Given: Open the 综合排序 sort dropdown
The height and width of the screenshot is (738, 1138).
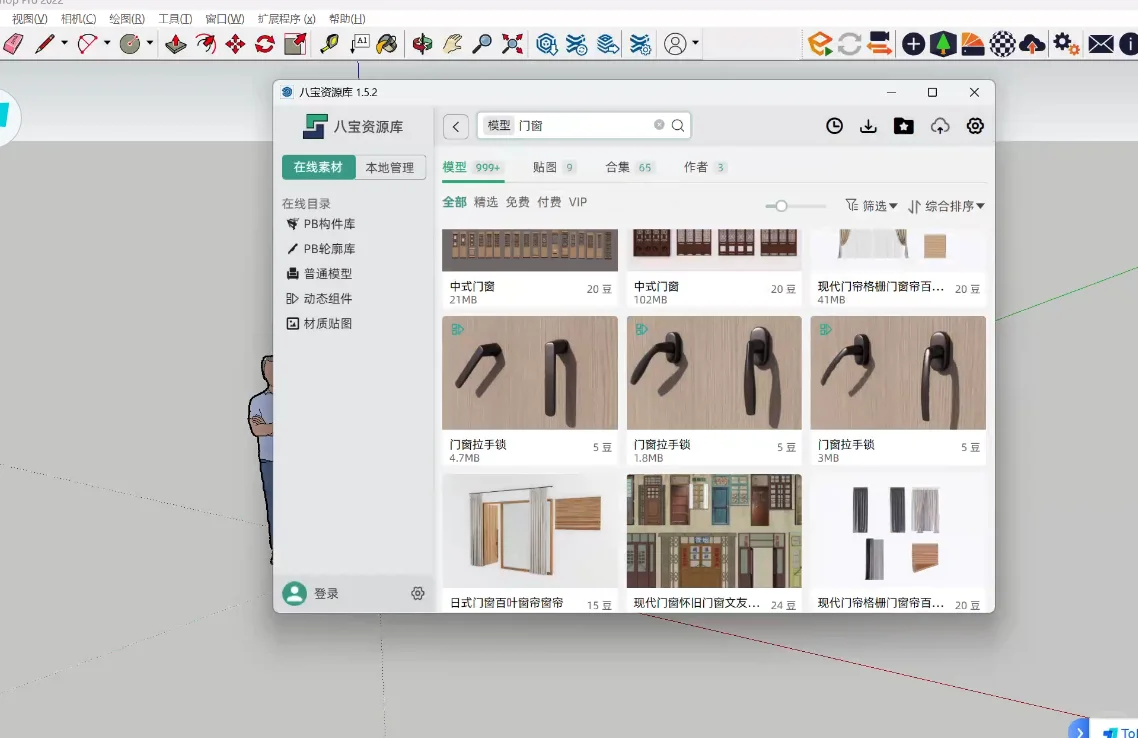Looking at the screenshot, I should pos(946,206).
